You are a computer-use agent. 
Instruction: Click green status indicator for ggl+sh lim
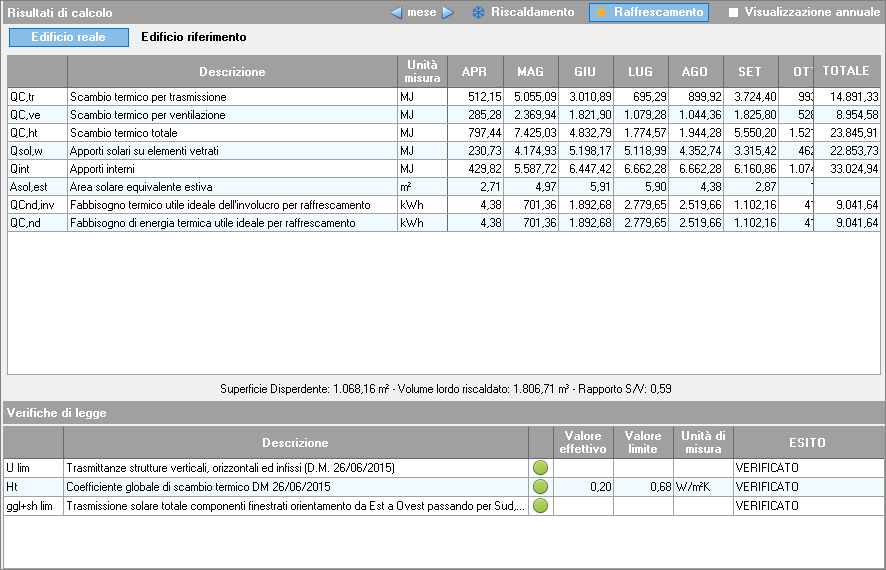[540, 506]
